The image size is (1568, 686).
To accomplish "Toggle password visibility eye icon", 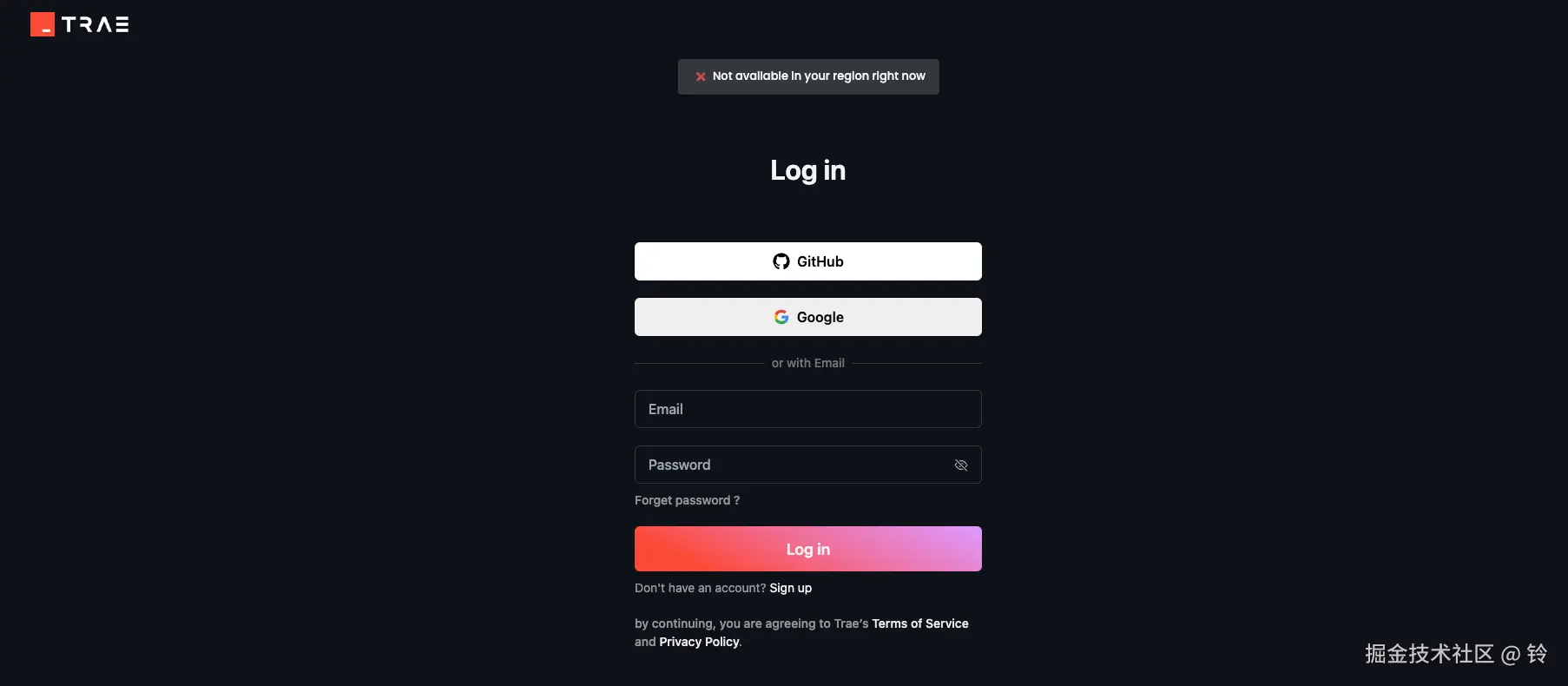I will point(961,465).
